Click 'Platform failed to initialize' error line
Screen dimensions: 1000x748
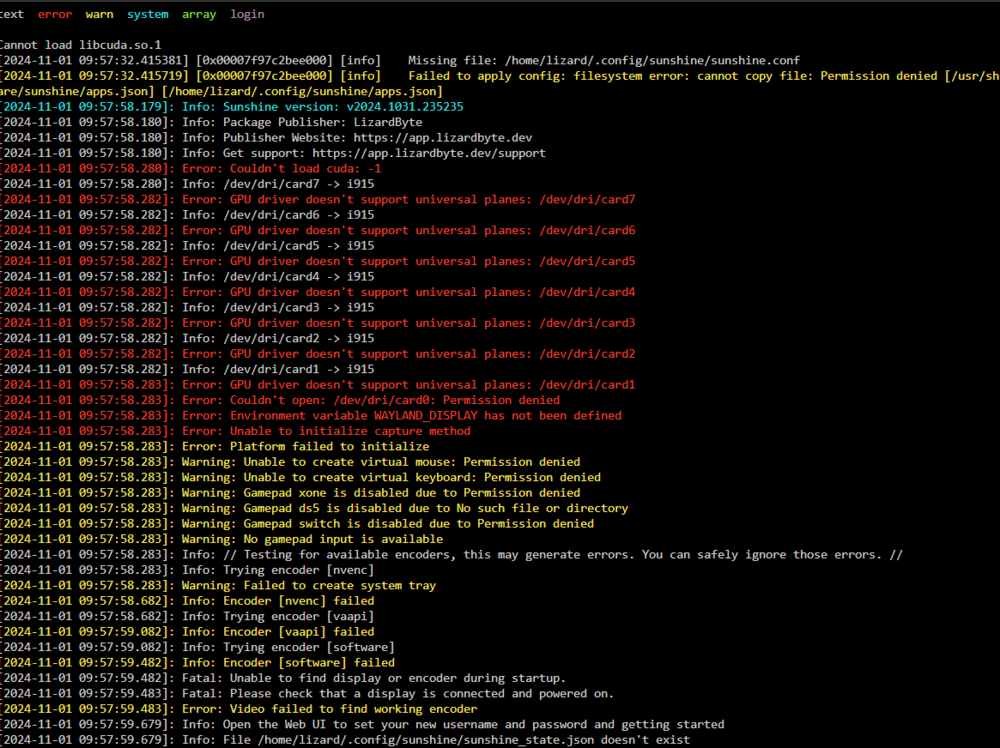214,446
